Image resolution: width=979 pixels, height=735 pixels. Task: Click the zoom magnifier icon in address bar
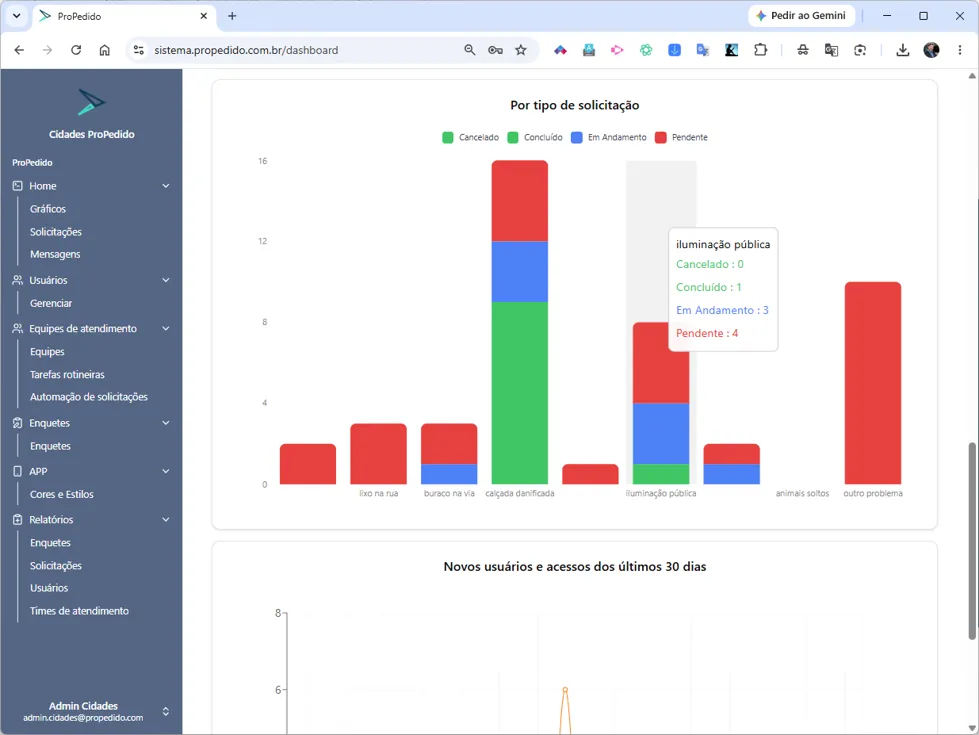tap(470, 50)
